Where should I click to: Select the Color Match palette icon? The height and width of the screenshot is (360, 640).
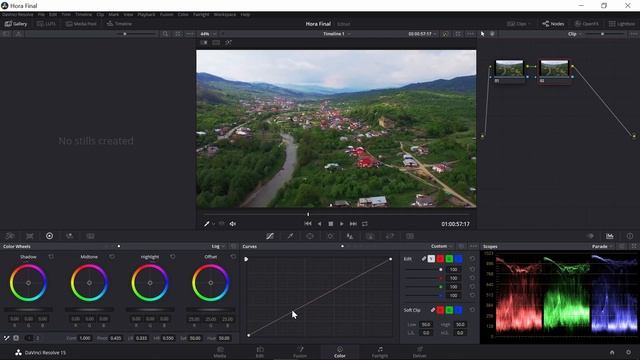(x=30, y=236)
